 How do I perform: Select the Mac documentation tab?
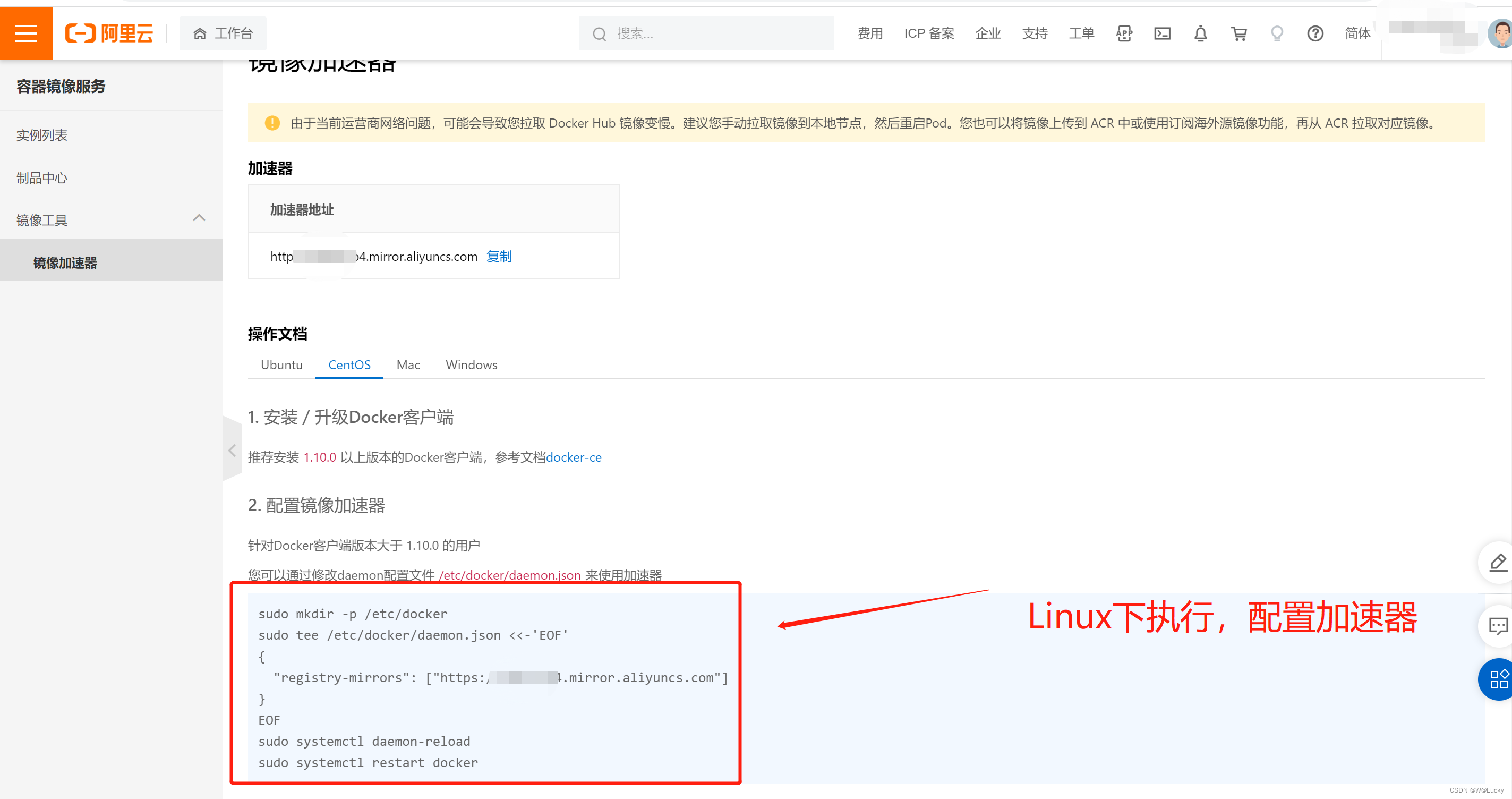[408, 364]
